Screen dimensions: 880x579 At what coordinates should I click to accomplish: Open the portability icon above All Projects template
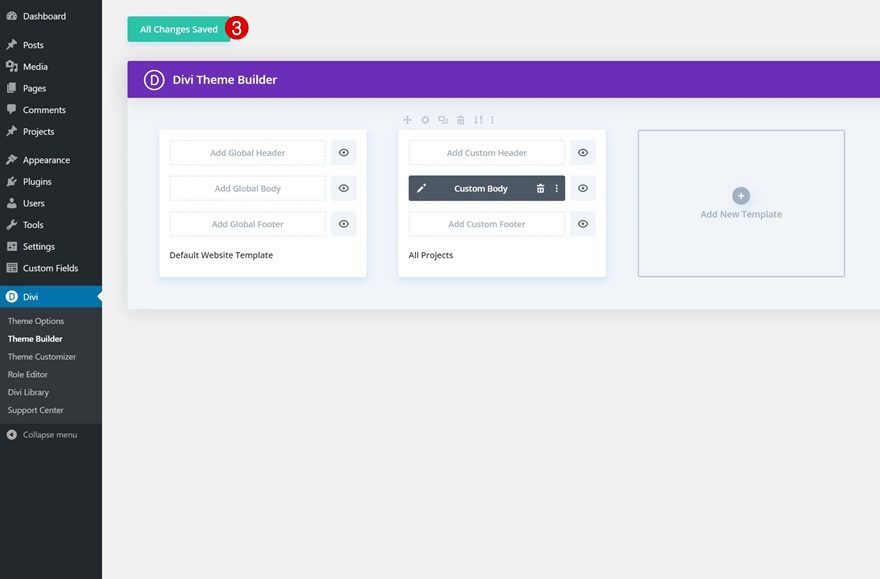(478, 119)
